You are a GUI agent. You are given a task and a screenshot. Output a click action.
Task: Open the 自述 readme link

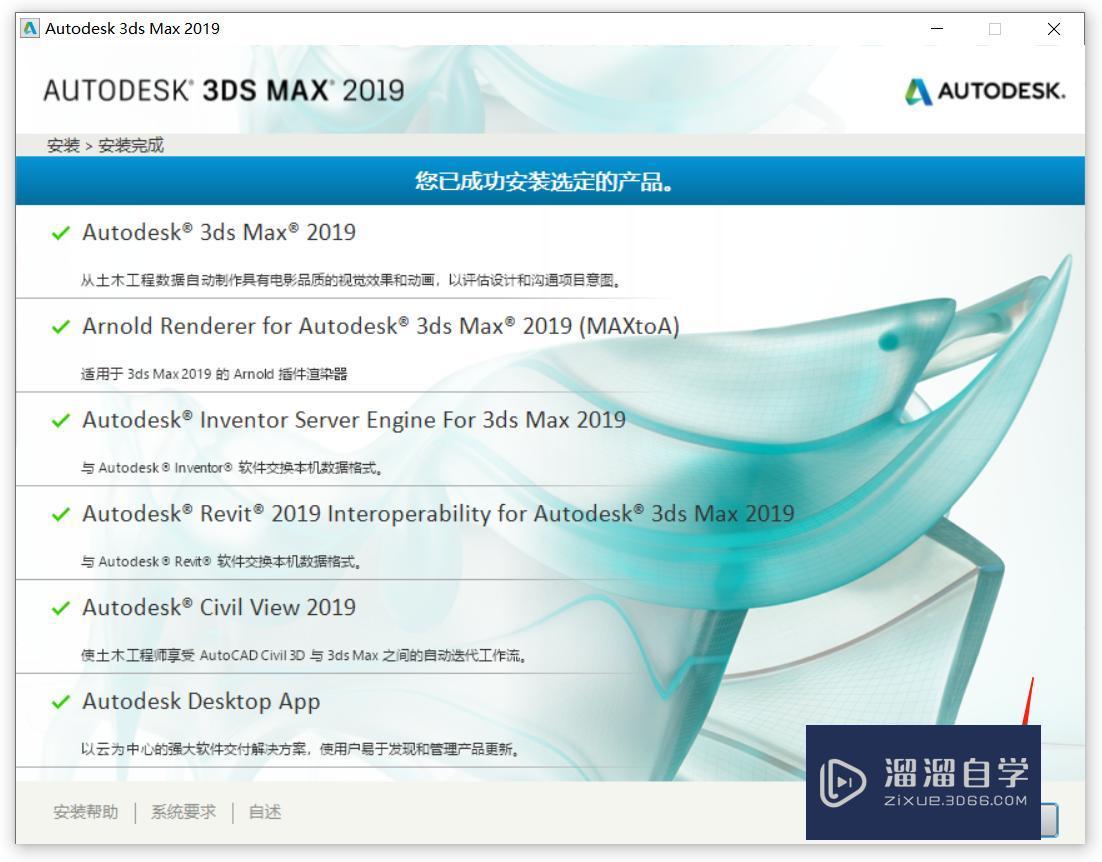tap(264, 813)
